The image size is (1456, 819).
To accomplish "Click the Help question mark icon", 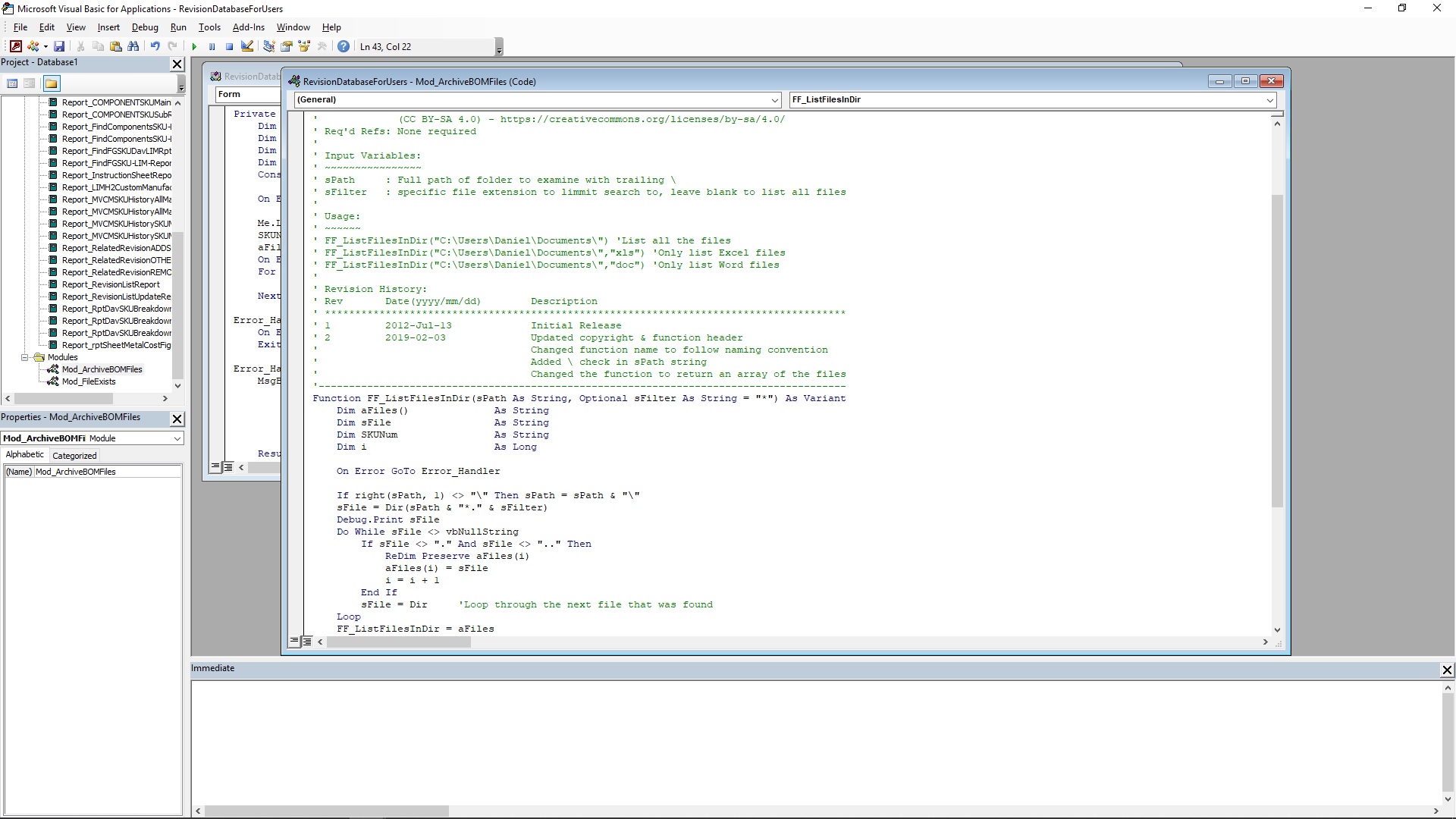I will point(344,47).
